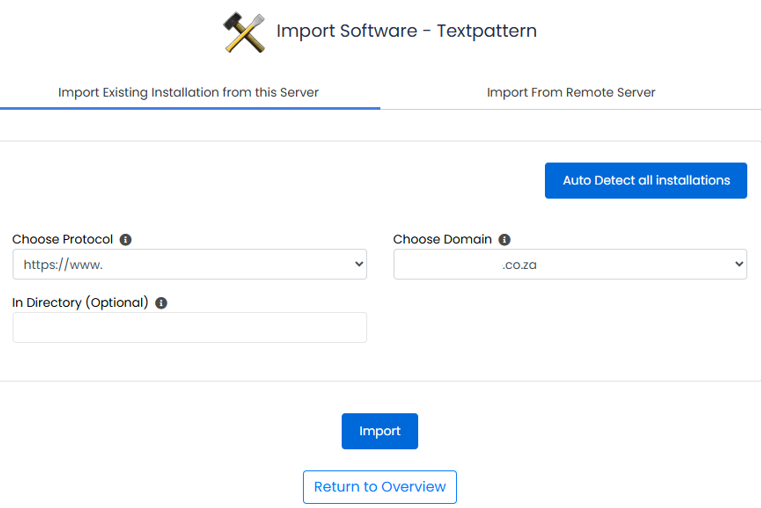This screenshot has width=761, height=508.
Task: Click the Textpattern hammer and chisel logo
Action: [x=243, y=32]
